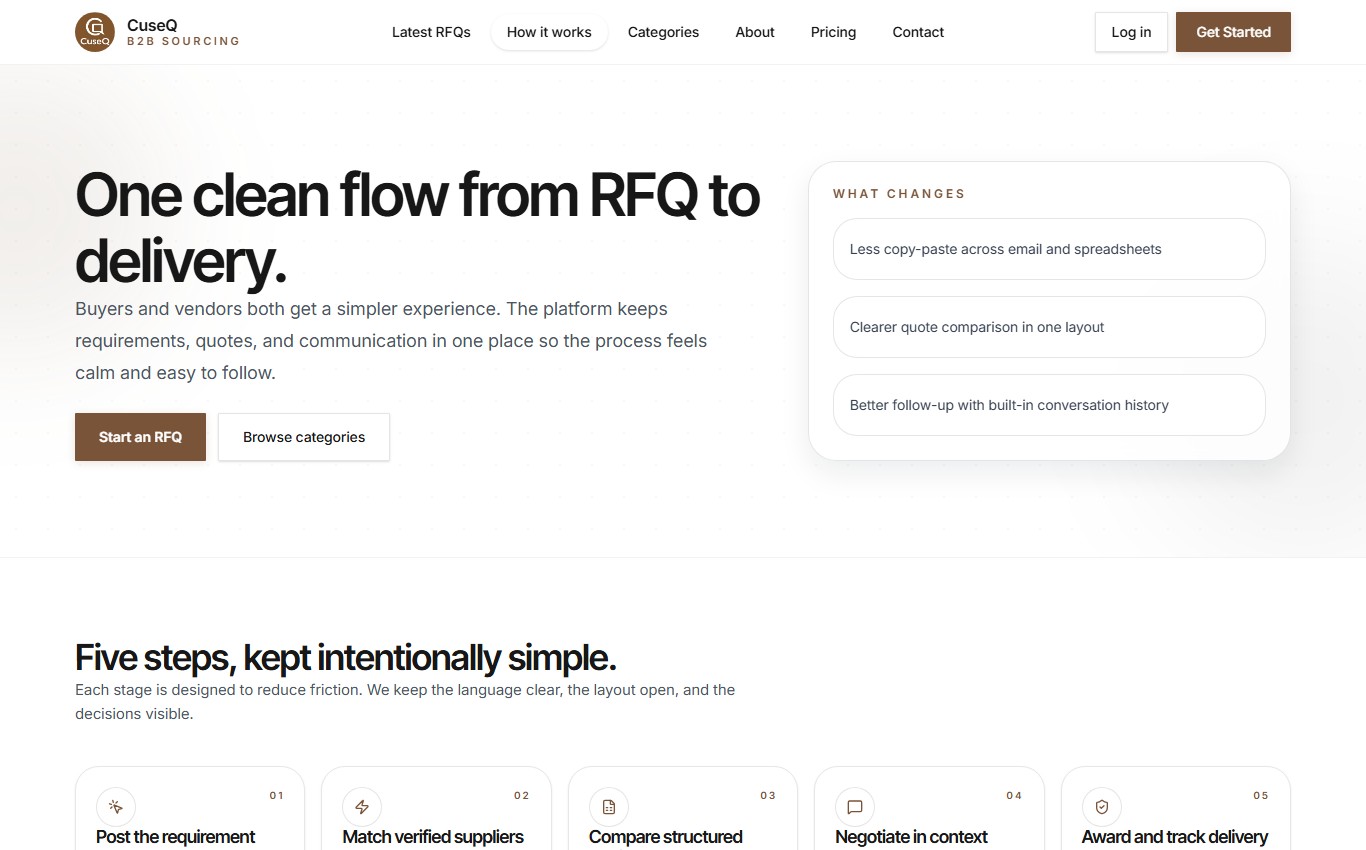Open the About page link

coord(755,32)
